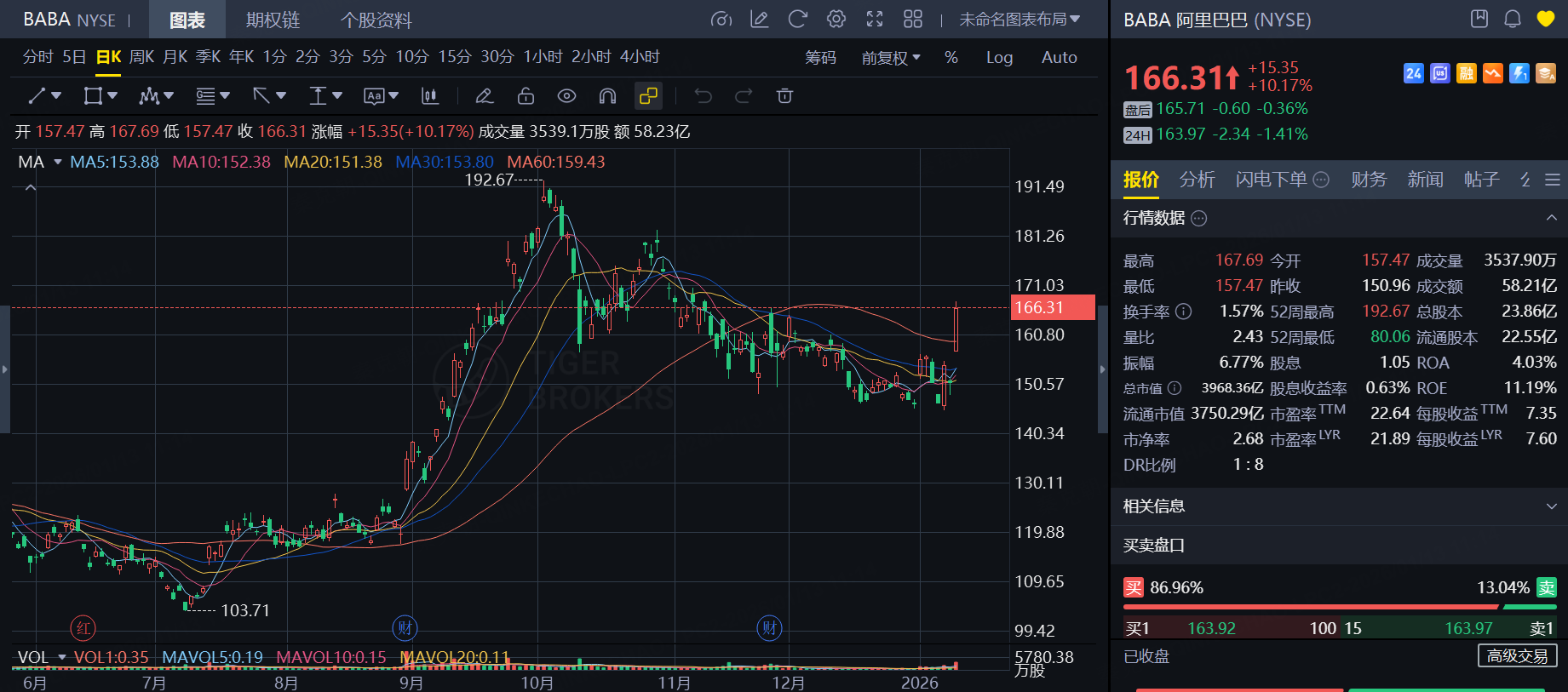Open the candlestick chart type tool
The image size is (1568, 692).
click(430, 96)
